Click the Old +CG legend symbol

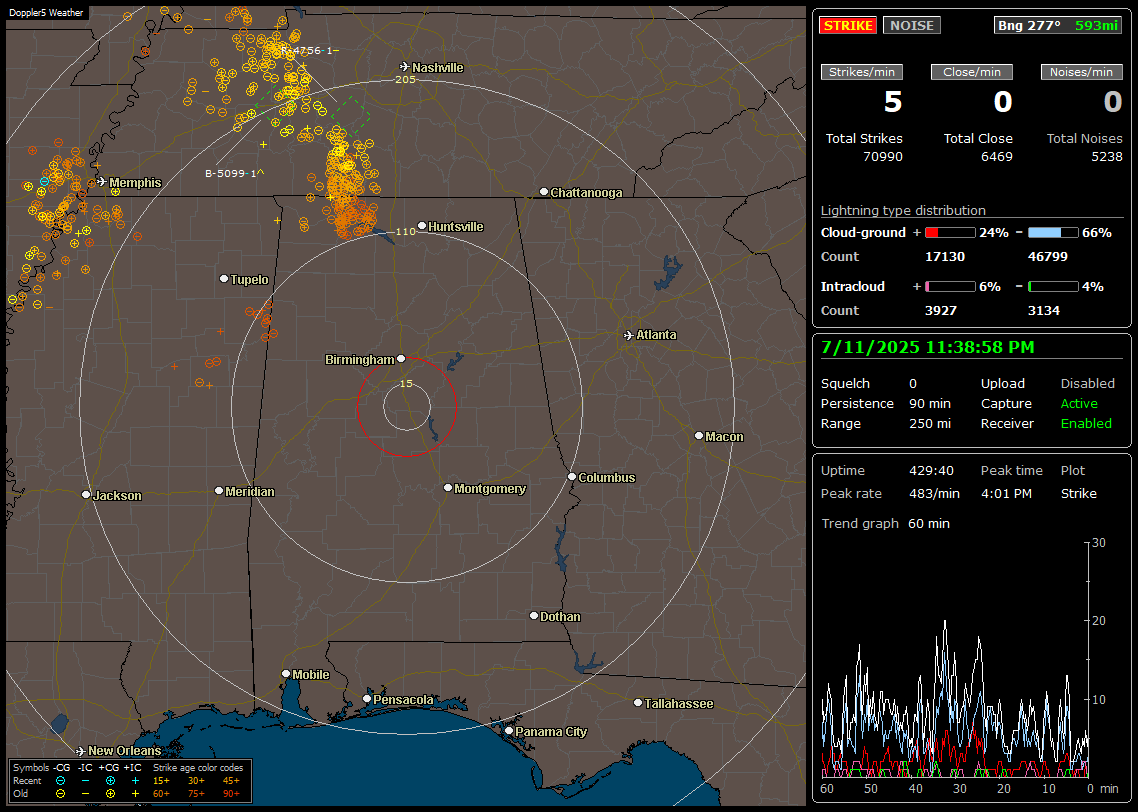coord(110,794)
